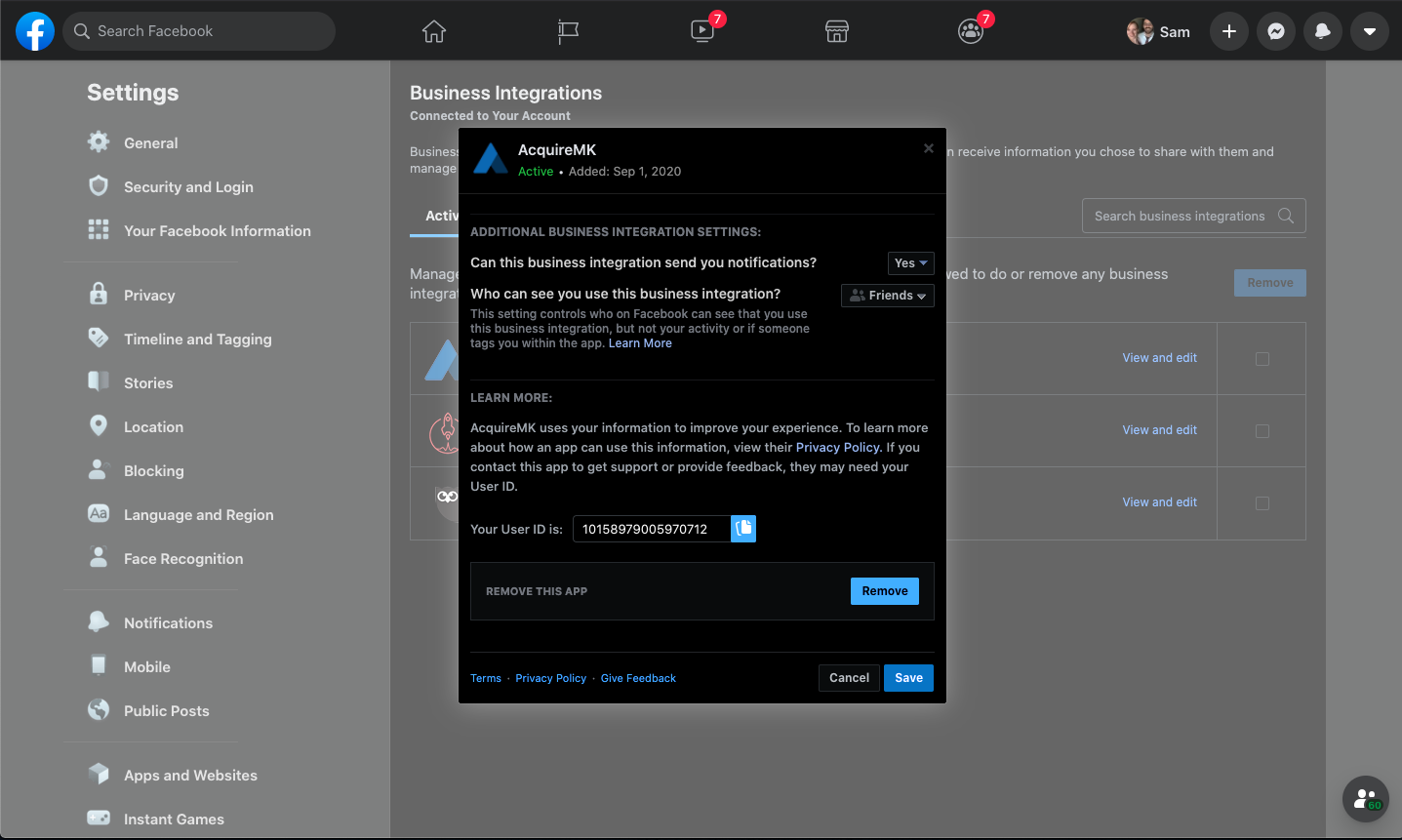Open the General settings section

151,143
